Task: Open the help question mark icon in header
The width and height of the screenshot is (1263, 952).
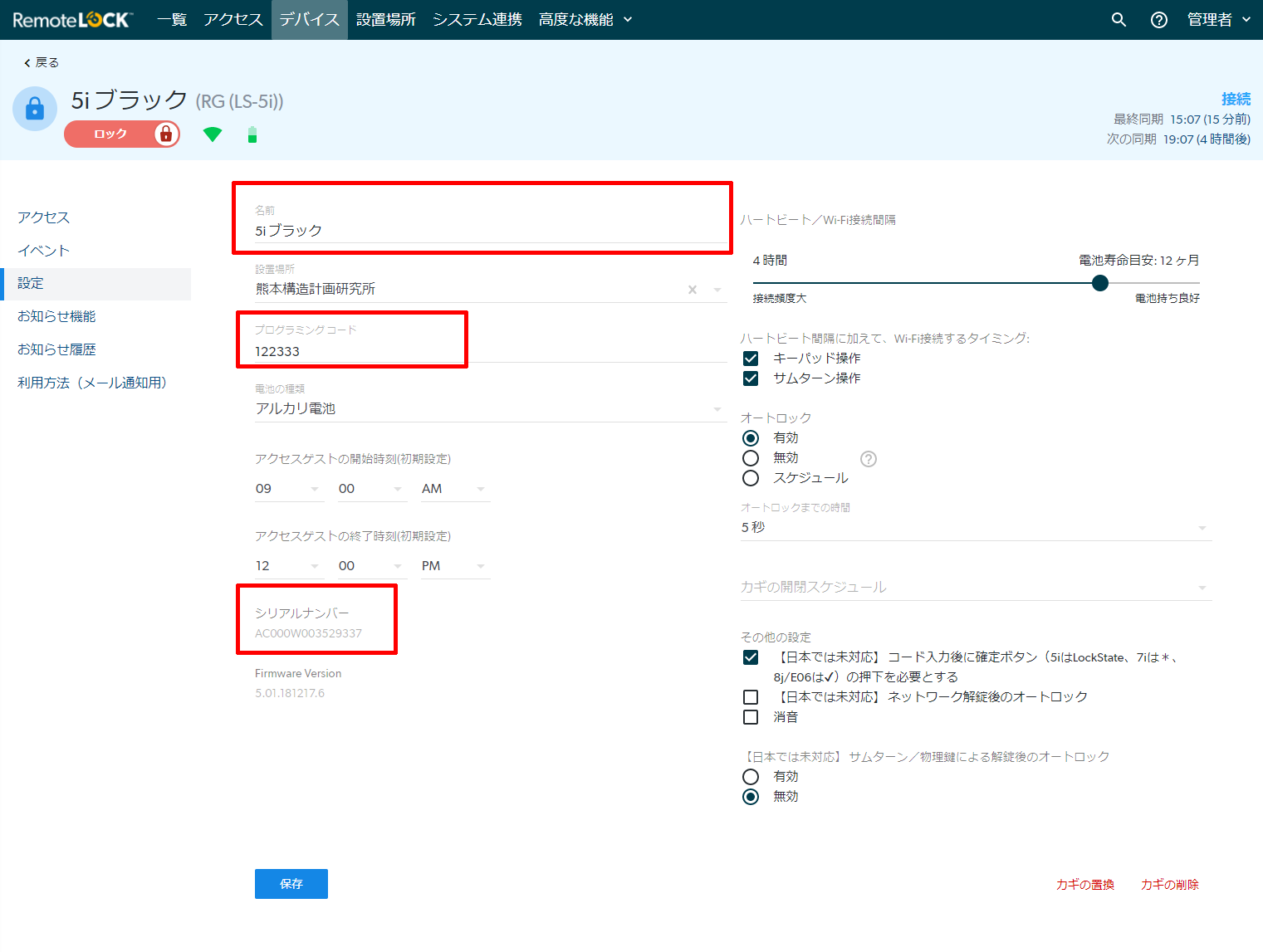Action: (x=1159, y=20)
